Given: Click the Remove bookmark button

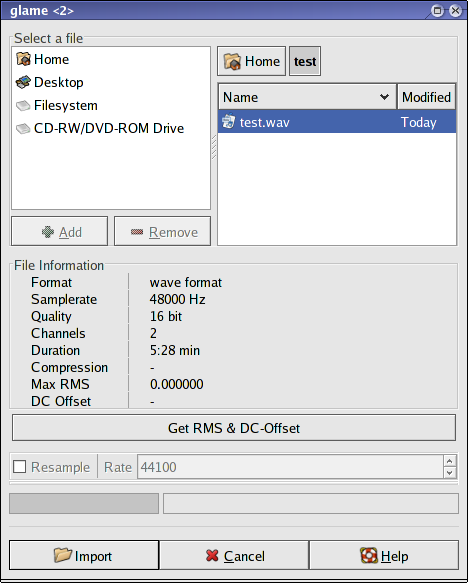Looking at the screenshot, I should coord(162,231).
